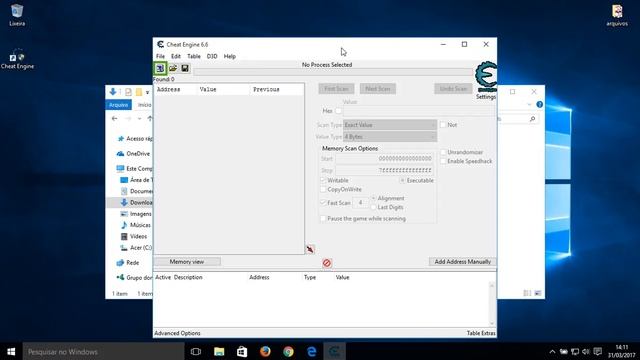Select the Cheat Engine desktop shortcut
The height and width of the screenshot is (360, 640).
point(17,60)
